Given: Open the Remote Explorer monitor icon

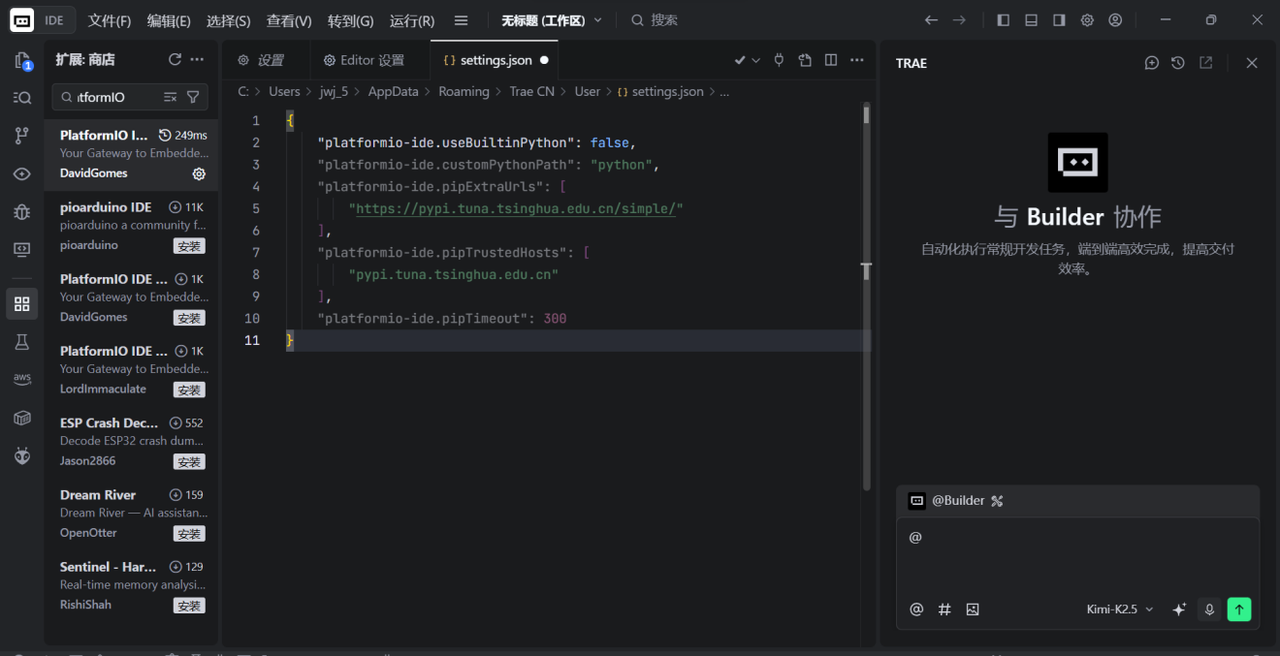Looking at the screenshot, I should tap(22, 250).
